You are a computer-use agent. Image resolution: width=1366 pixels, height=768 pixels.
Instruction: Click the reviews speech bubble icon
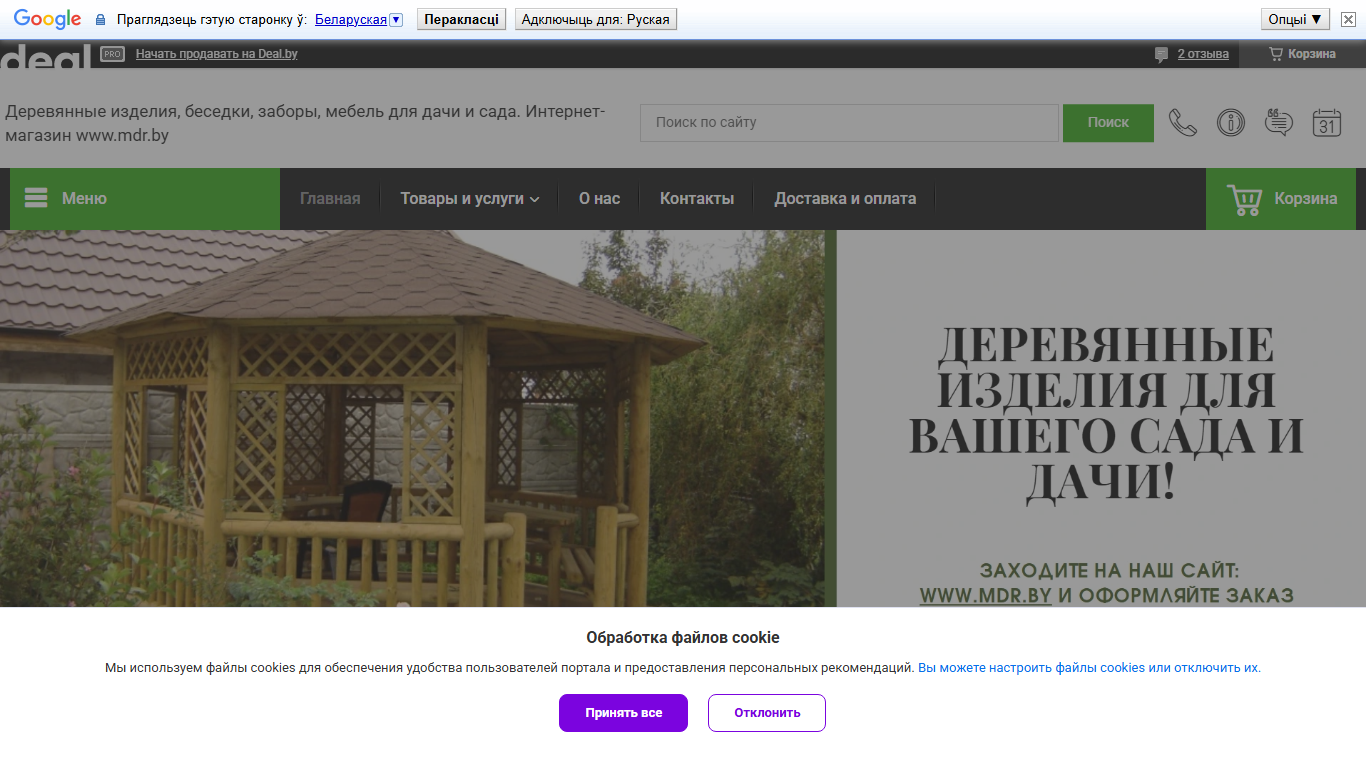[1161, 54]
